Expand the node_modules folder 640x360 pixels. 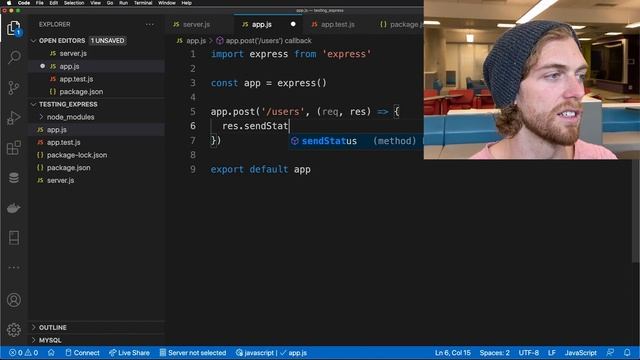pos(70,117)
